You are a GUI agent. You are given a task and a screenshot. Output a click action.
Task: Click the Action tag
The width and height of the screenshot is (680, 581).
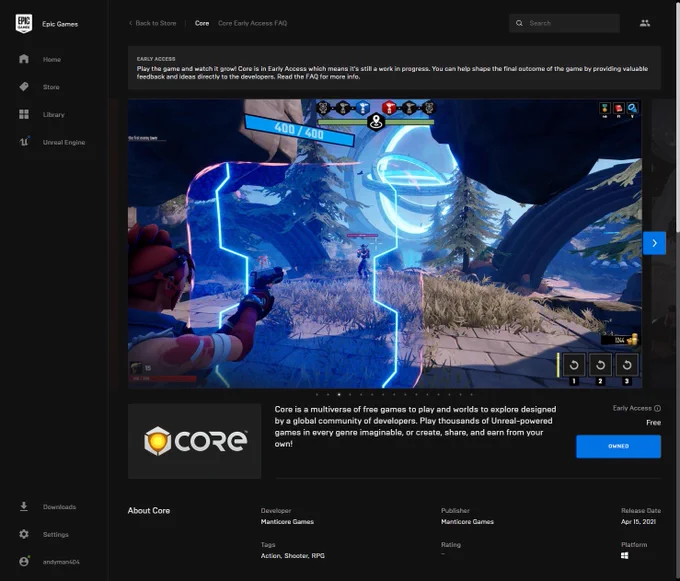pos(271,555)
